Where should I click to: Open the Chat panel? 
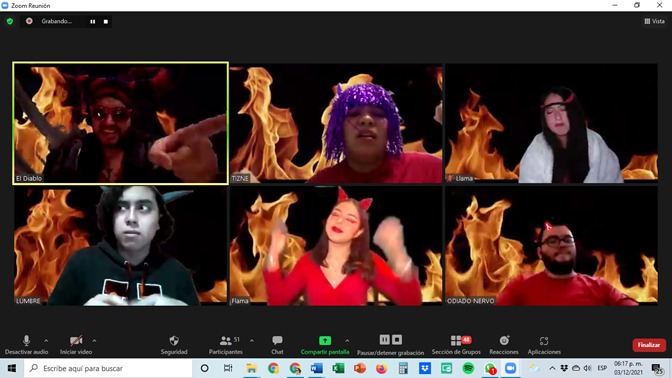coord(277,345)
